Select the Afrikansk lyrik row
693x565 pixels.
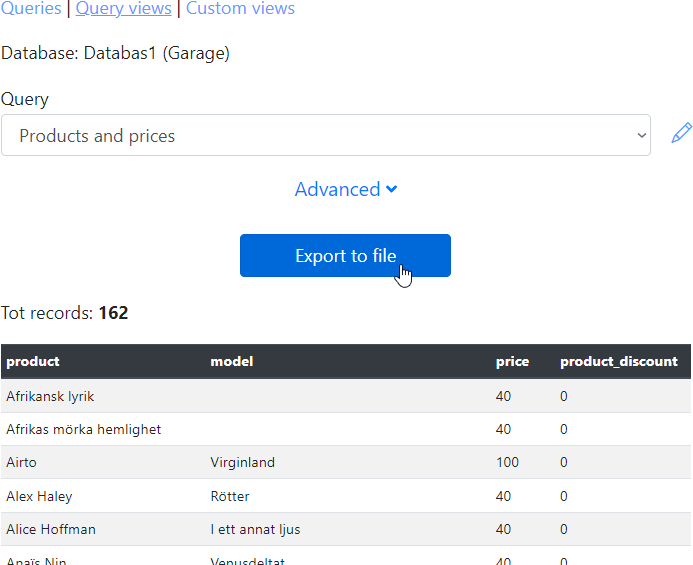(x=50, y=396)
